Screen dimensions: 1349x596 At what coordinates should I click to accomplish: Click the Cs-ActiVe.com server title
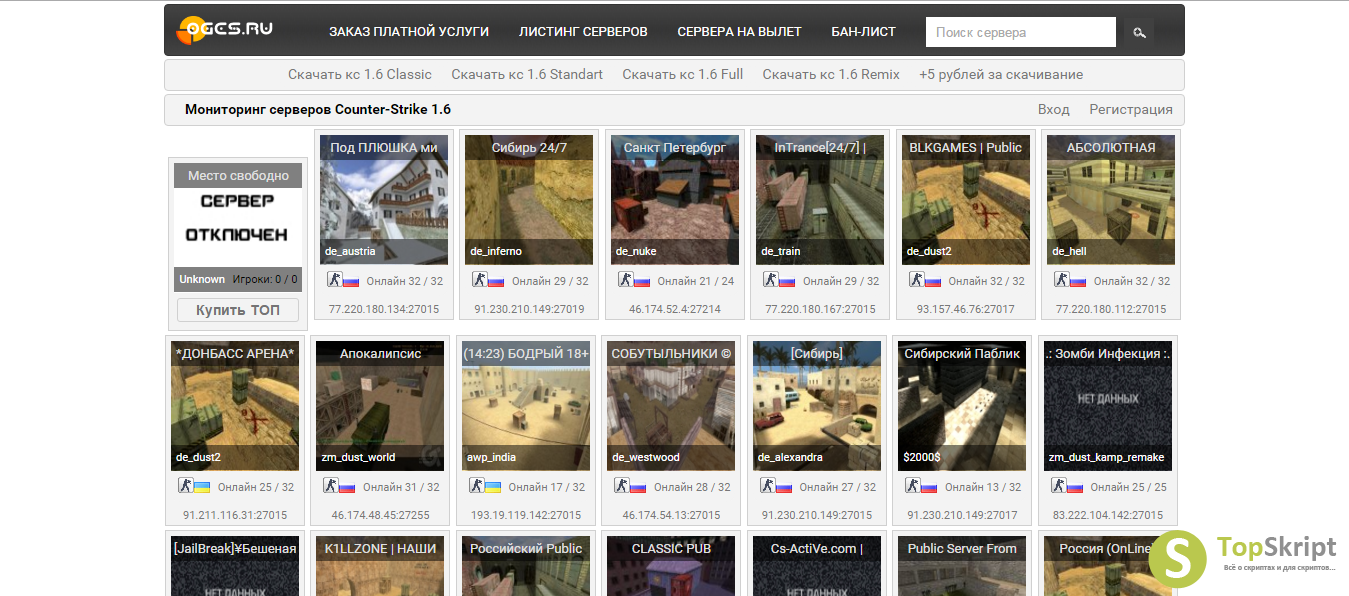point(817,548)
